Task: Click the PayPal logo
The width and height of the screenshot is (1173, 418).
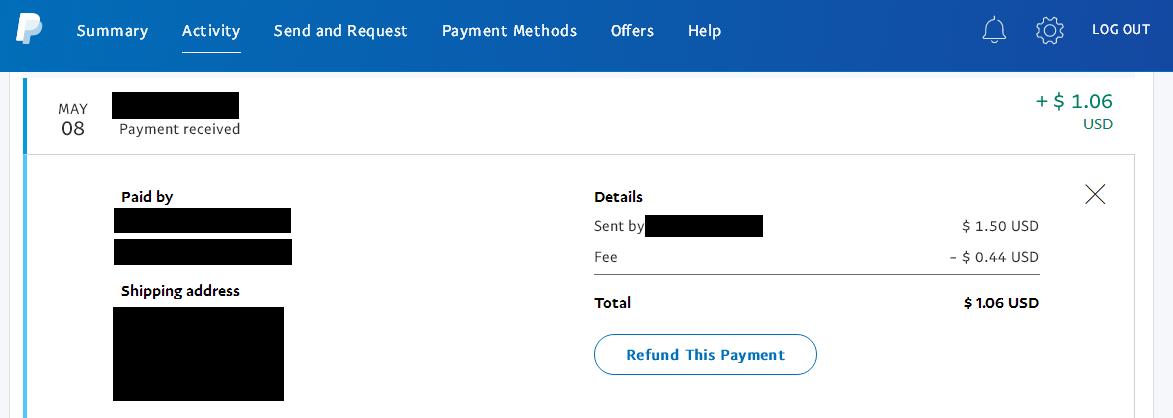Action: pyautogui.click(x=28, y=29)
